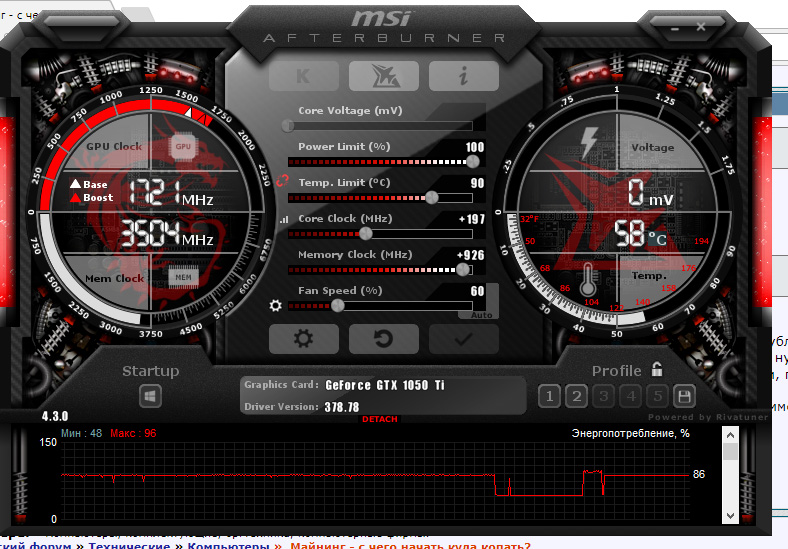Click the Fan Speed slider handle
The height and width of the screenshot is (549, 788).
pyautogui.click(x=338, y=306)
